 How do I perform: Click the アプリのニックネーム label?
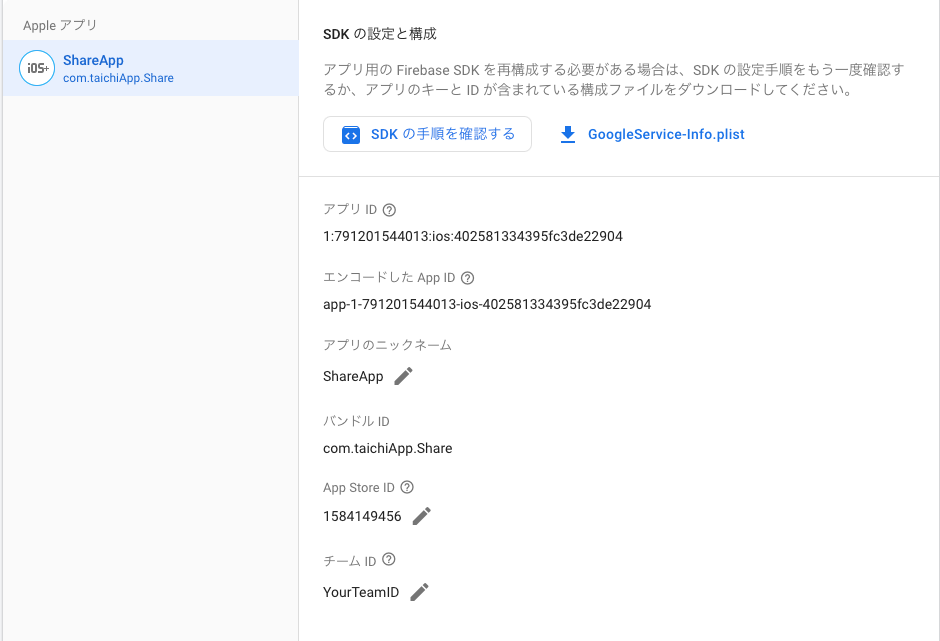coord(387,345)
